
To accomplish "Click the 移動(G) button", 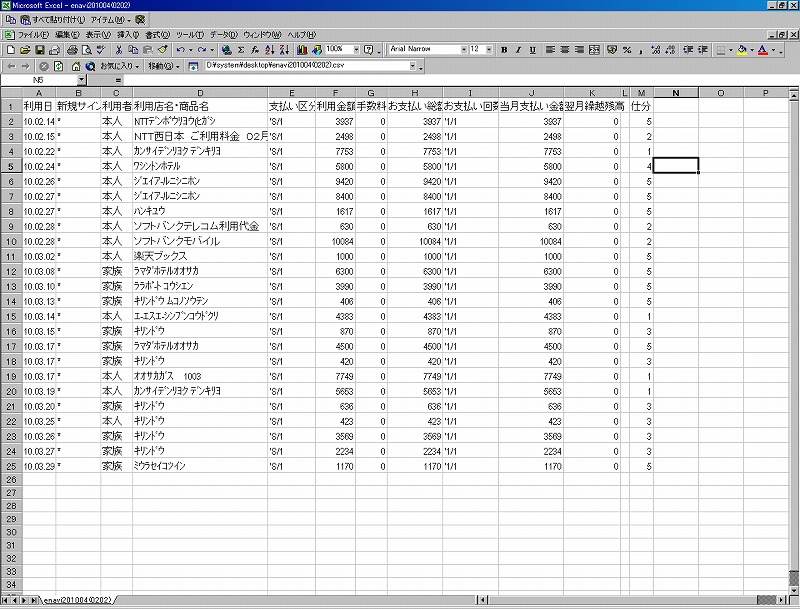I will 163,66.
